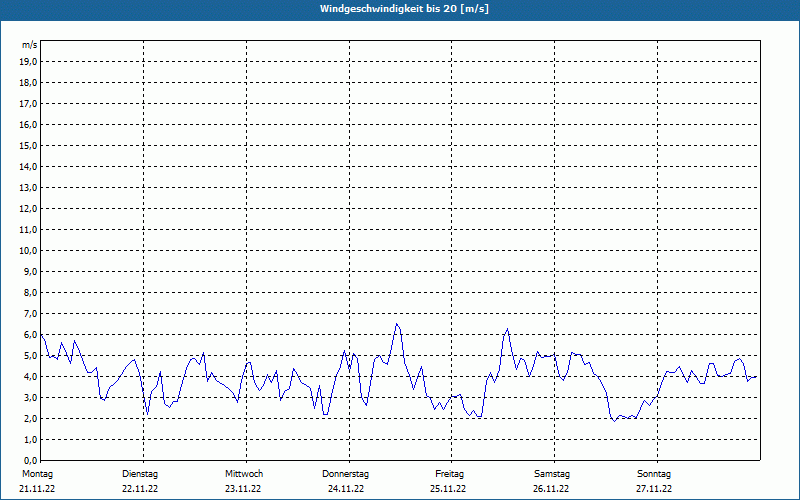Select the 'Mittwoch' day label
Image resolution: width=800 pixels, height=500 pixels.
pos(244,474)
